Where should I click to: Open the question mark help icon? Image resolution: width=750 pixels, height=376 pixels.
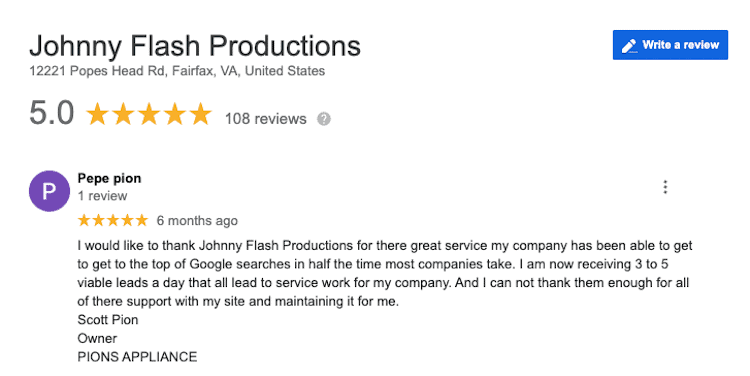click(324, 119)
